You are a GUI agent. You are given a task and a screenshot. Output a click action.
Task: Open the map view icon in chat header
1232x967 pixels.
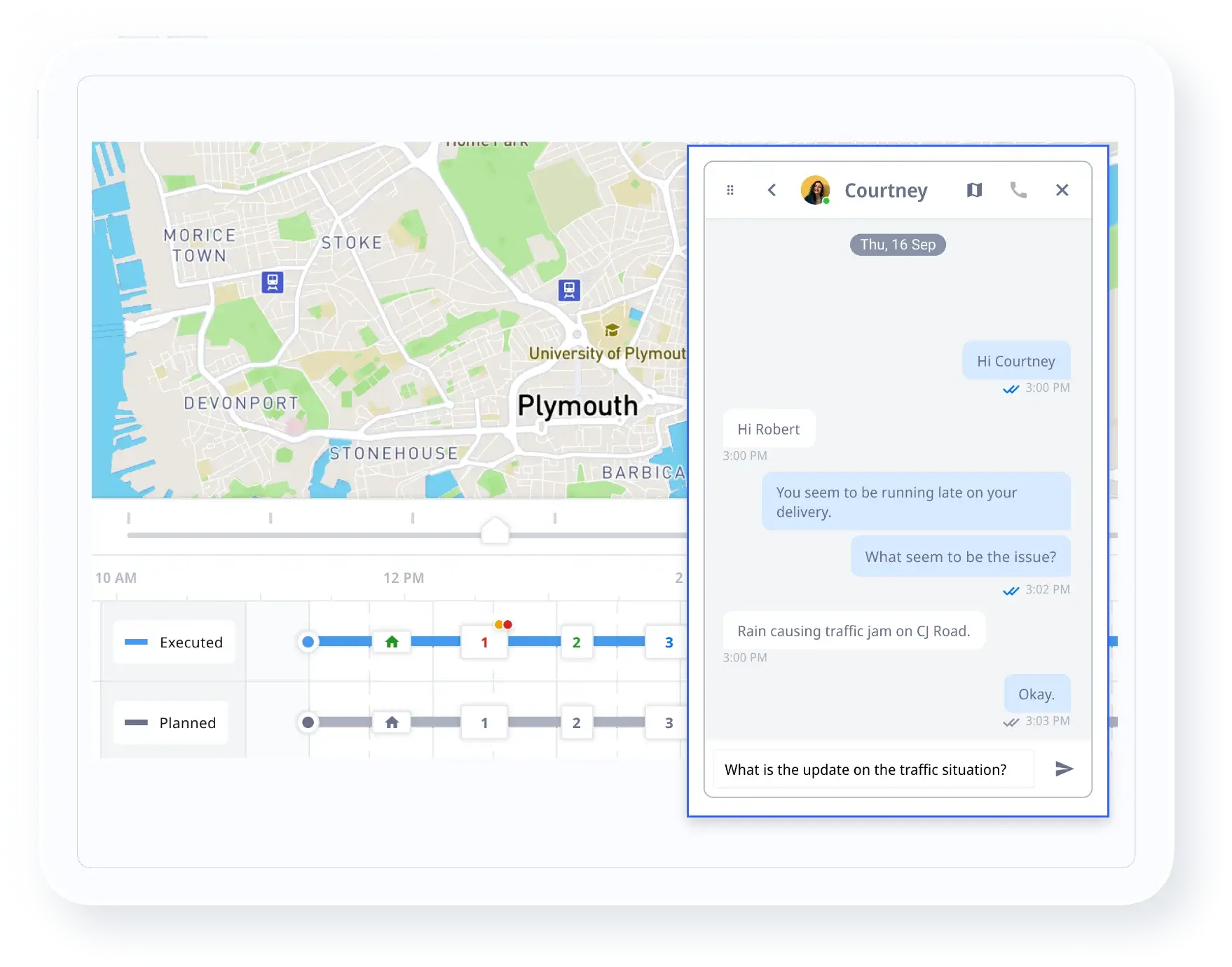pos(974,190)
